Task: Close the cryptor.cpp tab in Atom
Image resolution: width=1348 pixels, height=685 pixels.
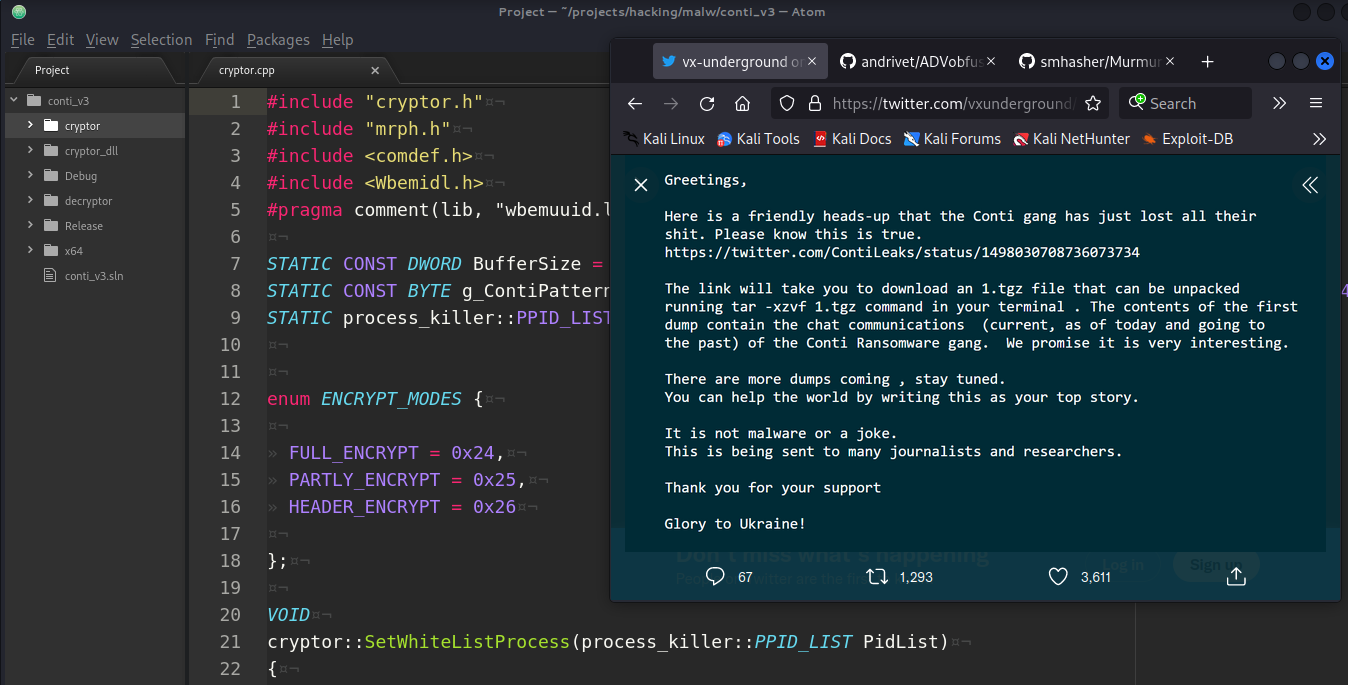Action: [375, 70]
